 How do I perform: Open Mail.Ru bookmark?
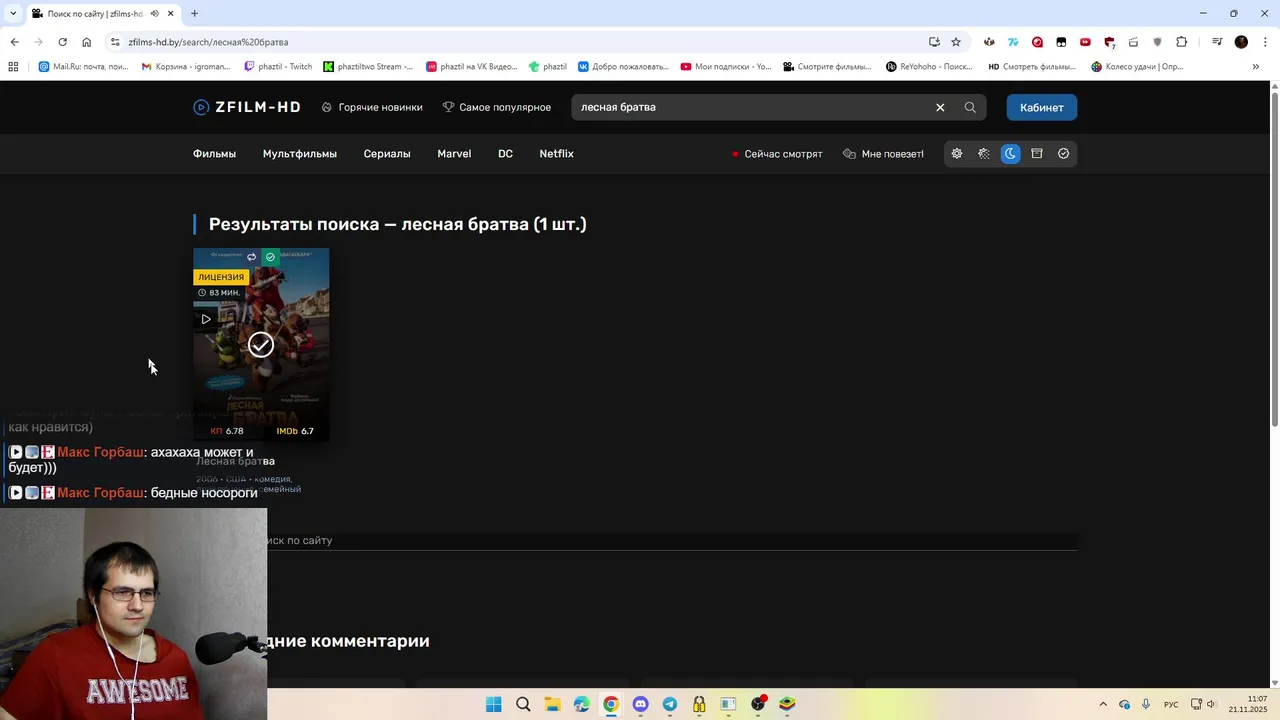(83, 67)
